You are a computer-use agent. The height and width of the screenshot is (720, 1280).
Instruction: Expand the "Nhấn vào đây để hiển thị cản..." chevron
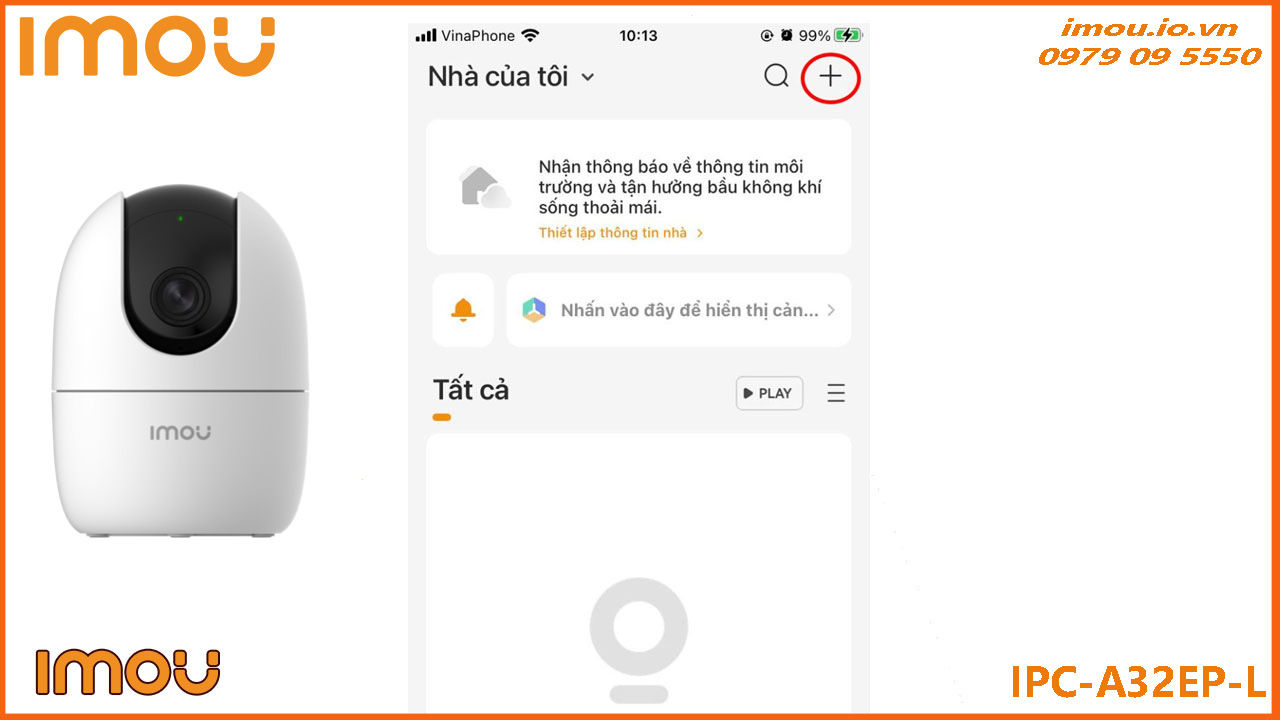tap(831, 310)
